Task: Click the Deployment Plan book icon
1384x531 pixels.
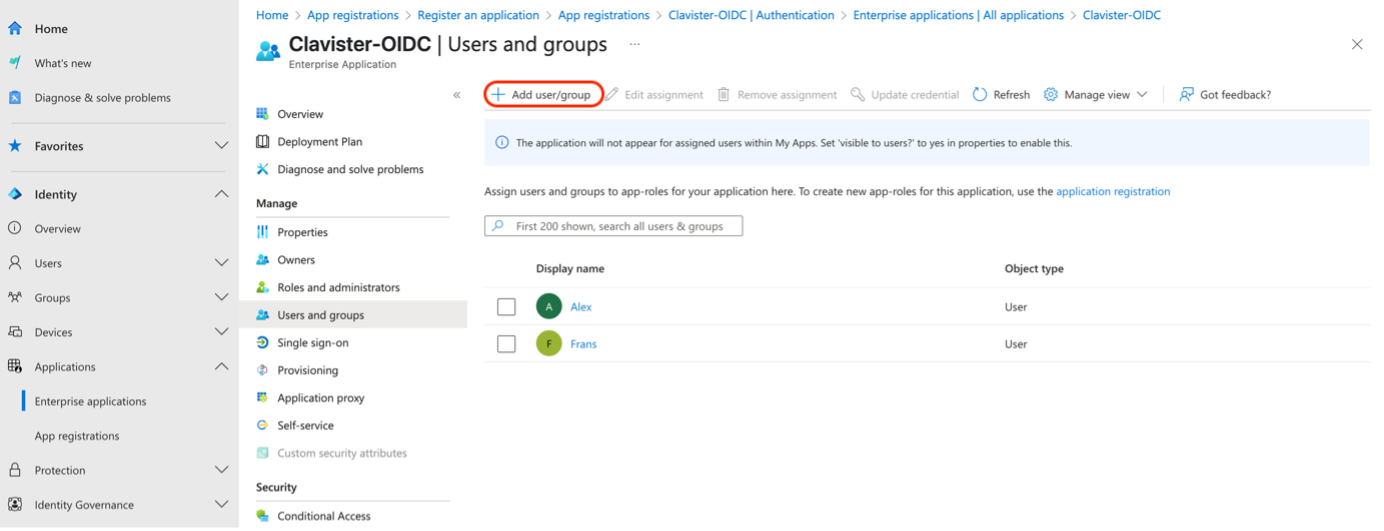Action: click(x=263, y=142)
